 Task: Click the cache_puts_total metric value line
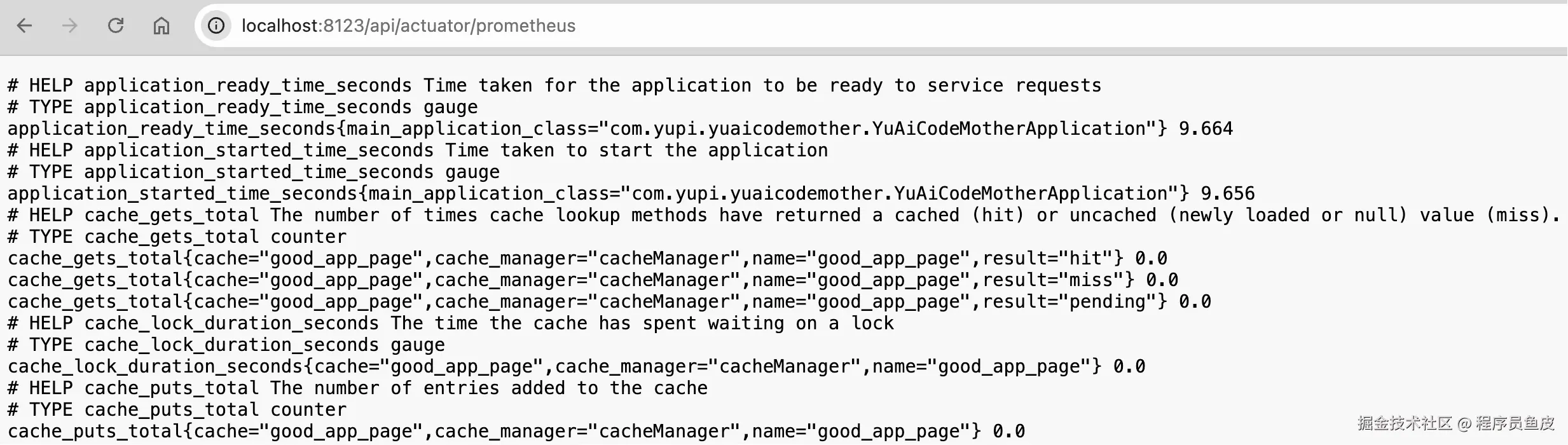516,431
